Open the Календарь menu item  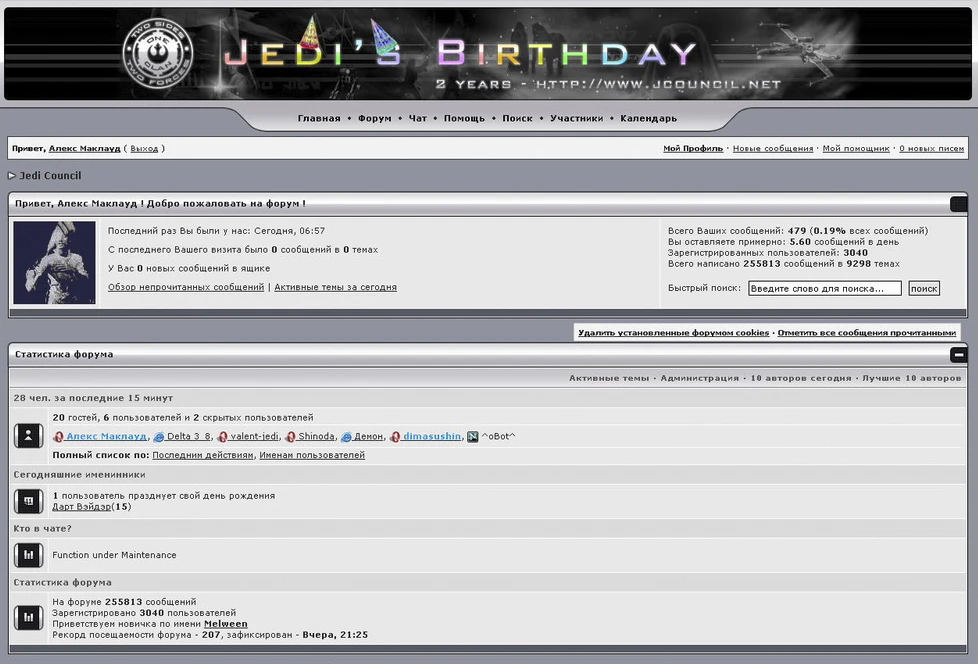[648, 118]
